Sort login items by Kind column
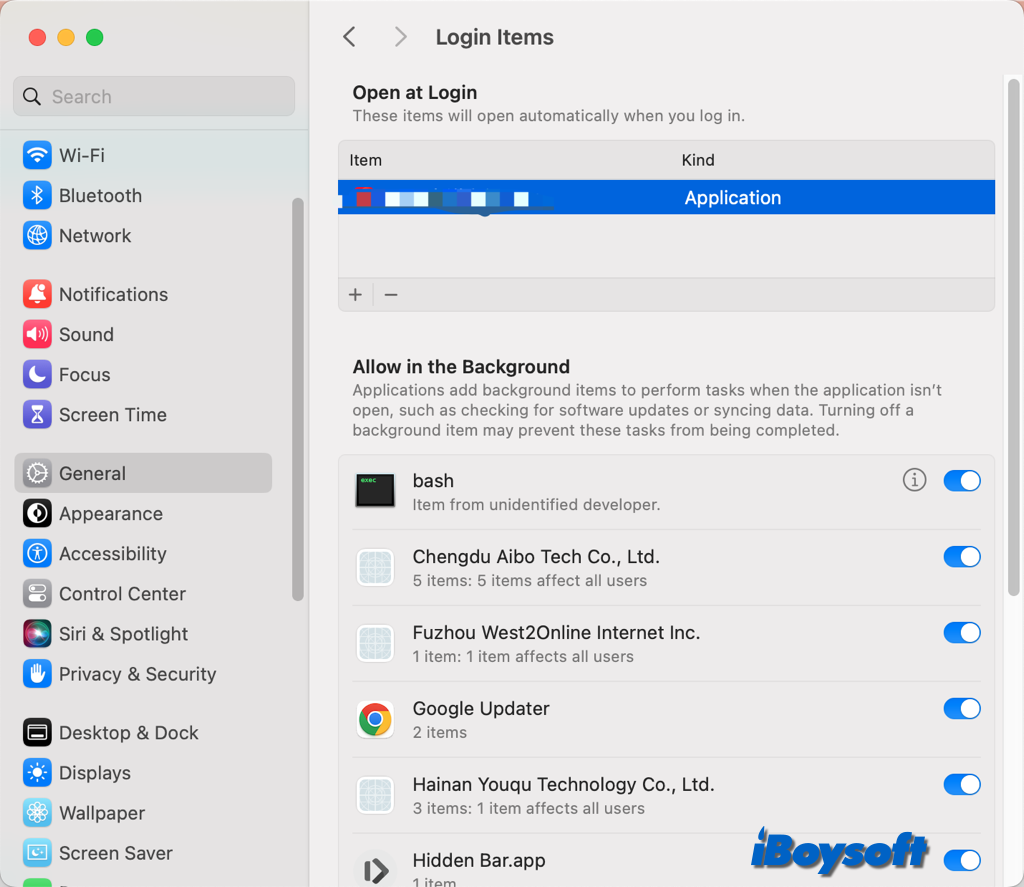 pyautogui.click(x=698, y=160)
